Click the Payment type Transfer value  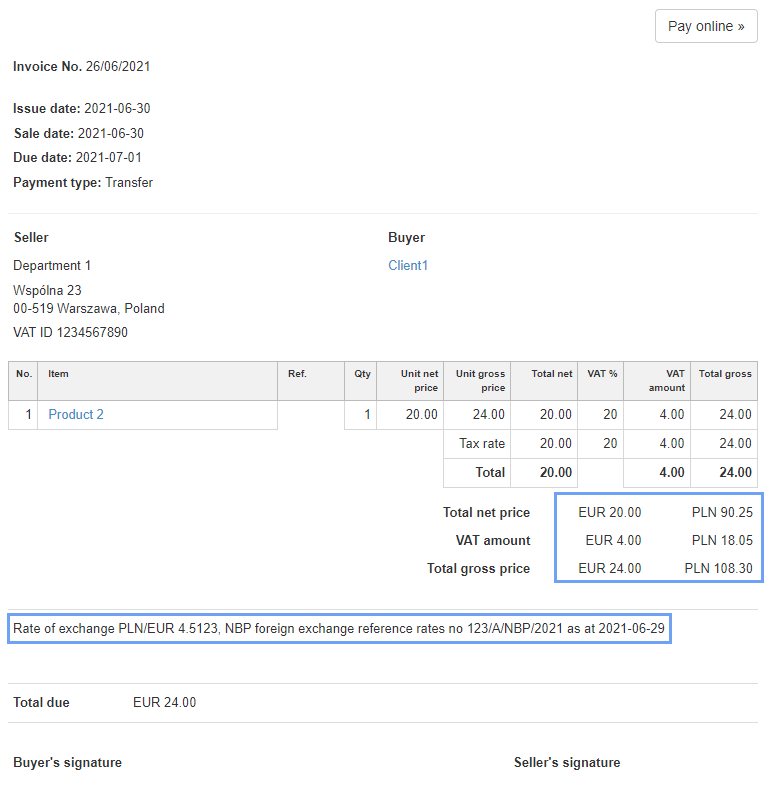129,182
